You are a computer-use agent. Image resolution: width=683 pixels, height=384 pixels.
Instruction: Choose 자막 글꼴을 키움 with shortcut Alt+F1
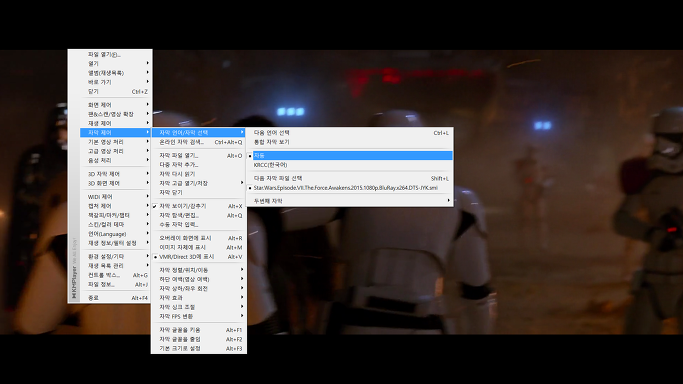(199, 330)
